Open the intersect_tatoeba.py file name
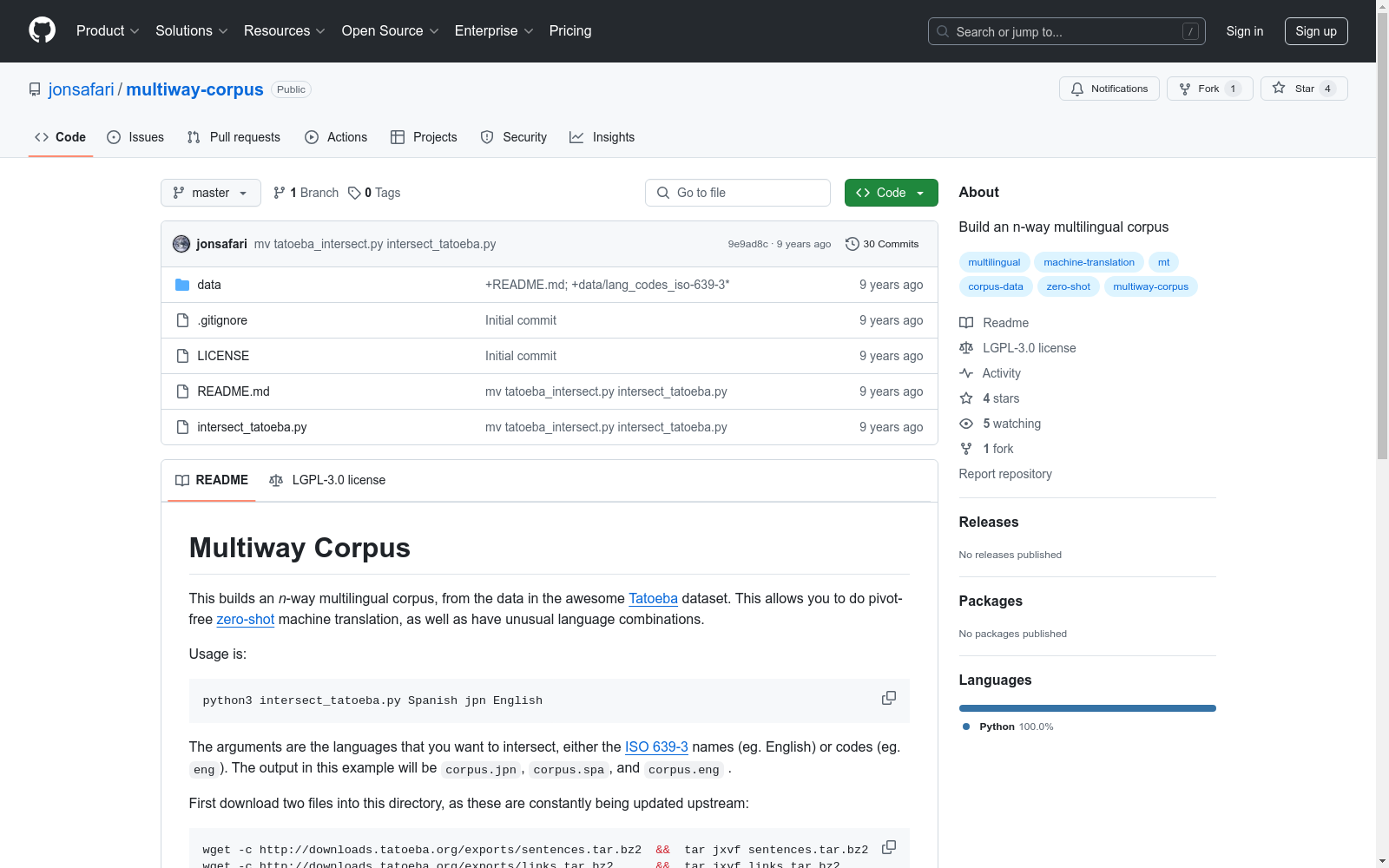The image size is (1389, 868). point(252,427)
